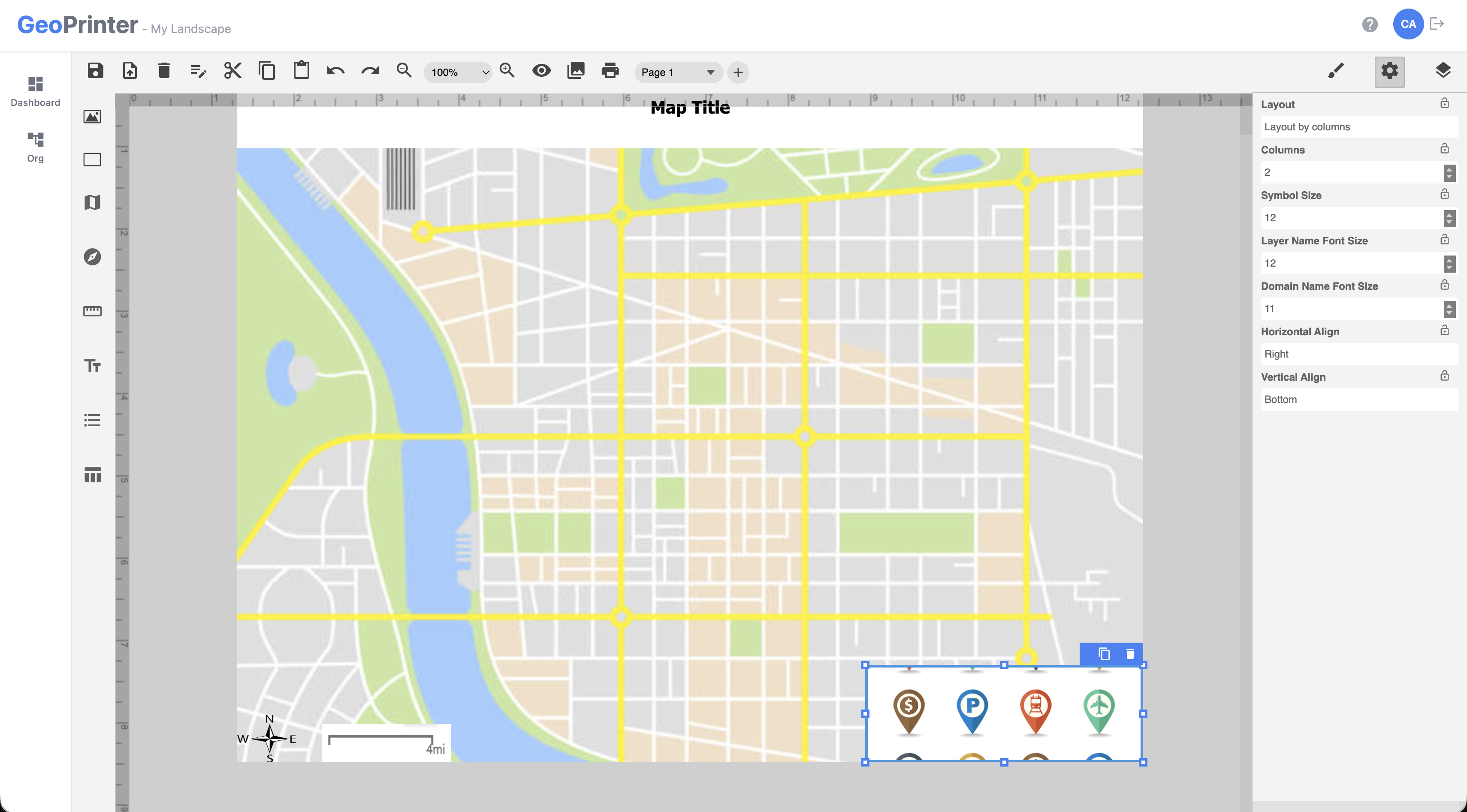Cut selection with the scissors icon
Image resolution: width=1467 pixels, height=812 pixels.
(232, 71)
